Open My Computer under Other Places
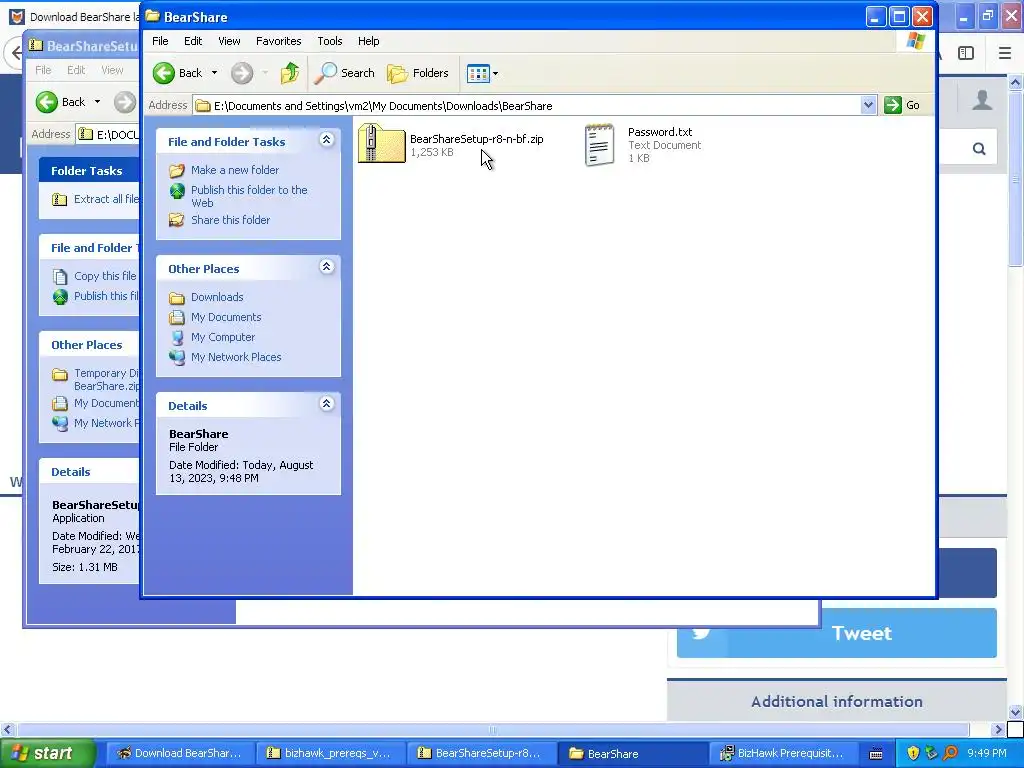The height and width of the screenshot is (768, 1024). pos(223,337)
